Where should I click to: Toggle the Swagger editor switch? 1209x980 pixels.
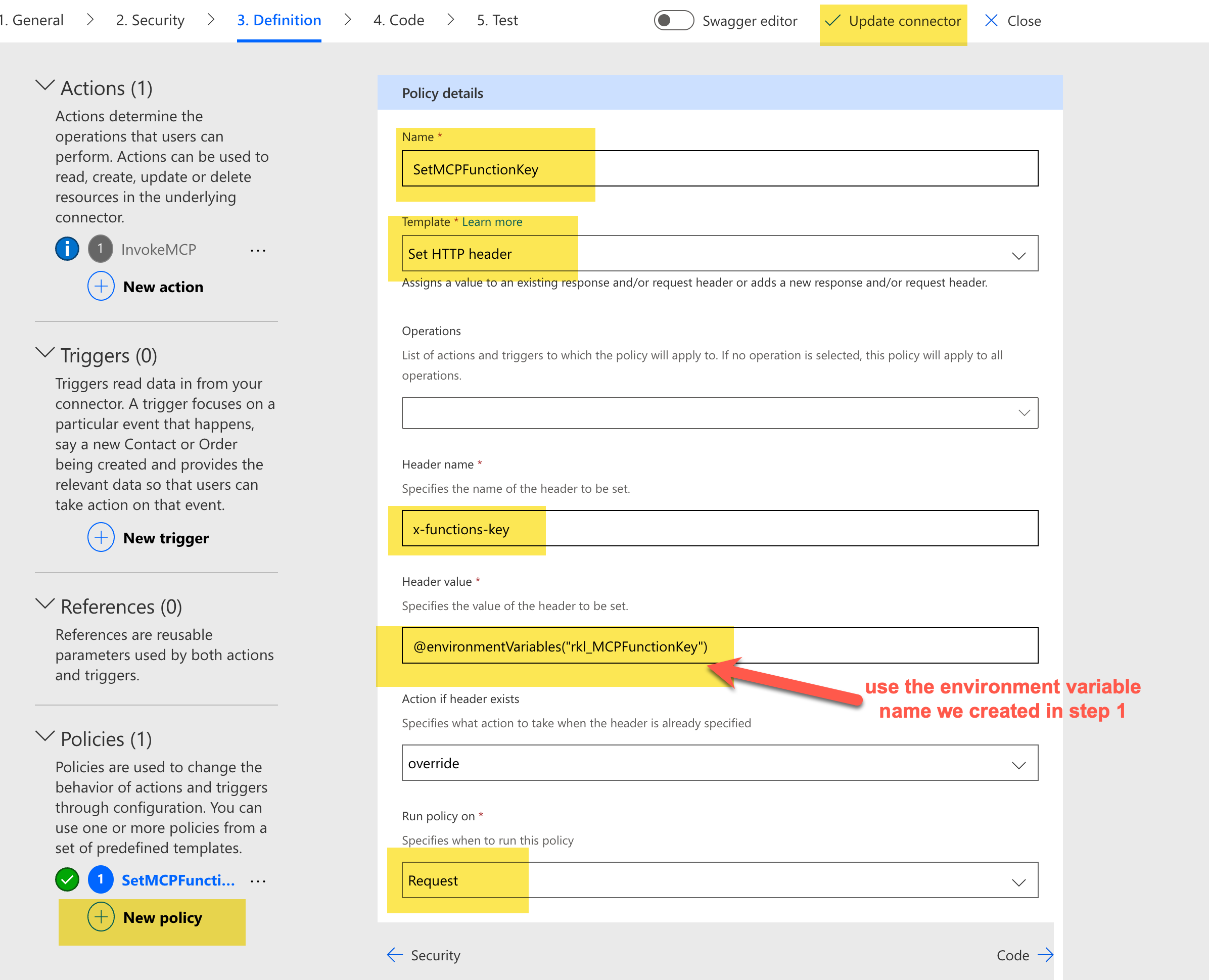tap(673, 21)
